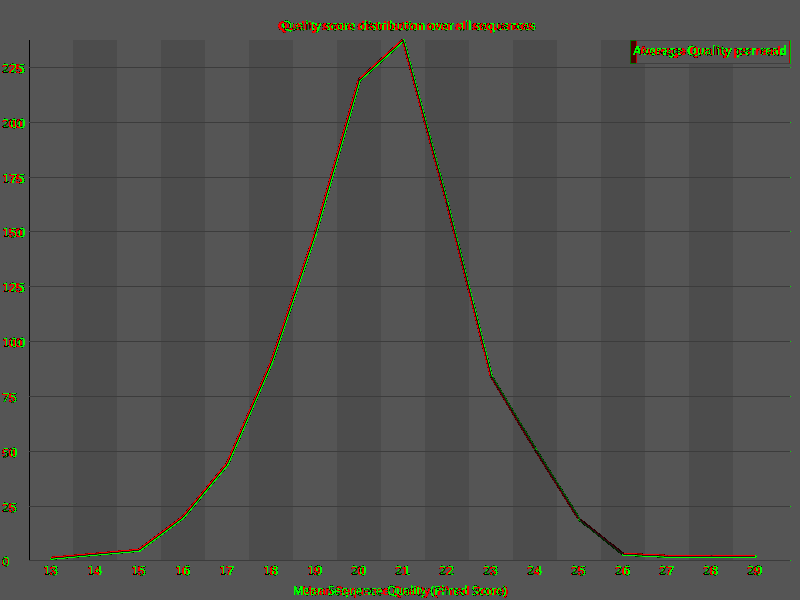Click the x-axis tick label 18
The image size is (800, 600).
[x=271, y=570]
